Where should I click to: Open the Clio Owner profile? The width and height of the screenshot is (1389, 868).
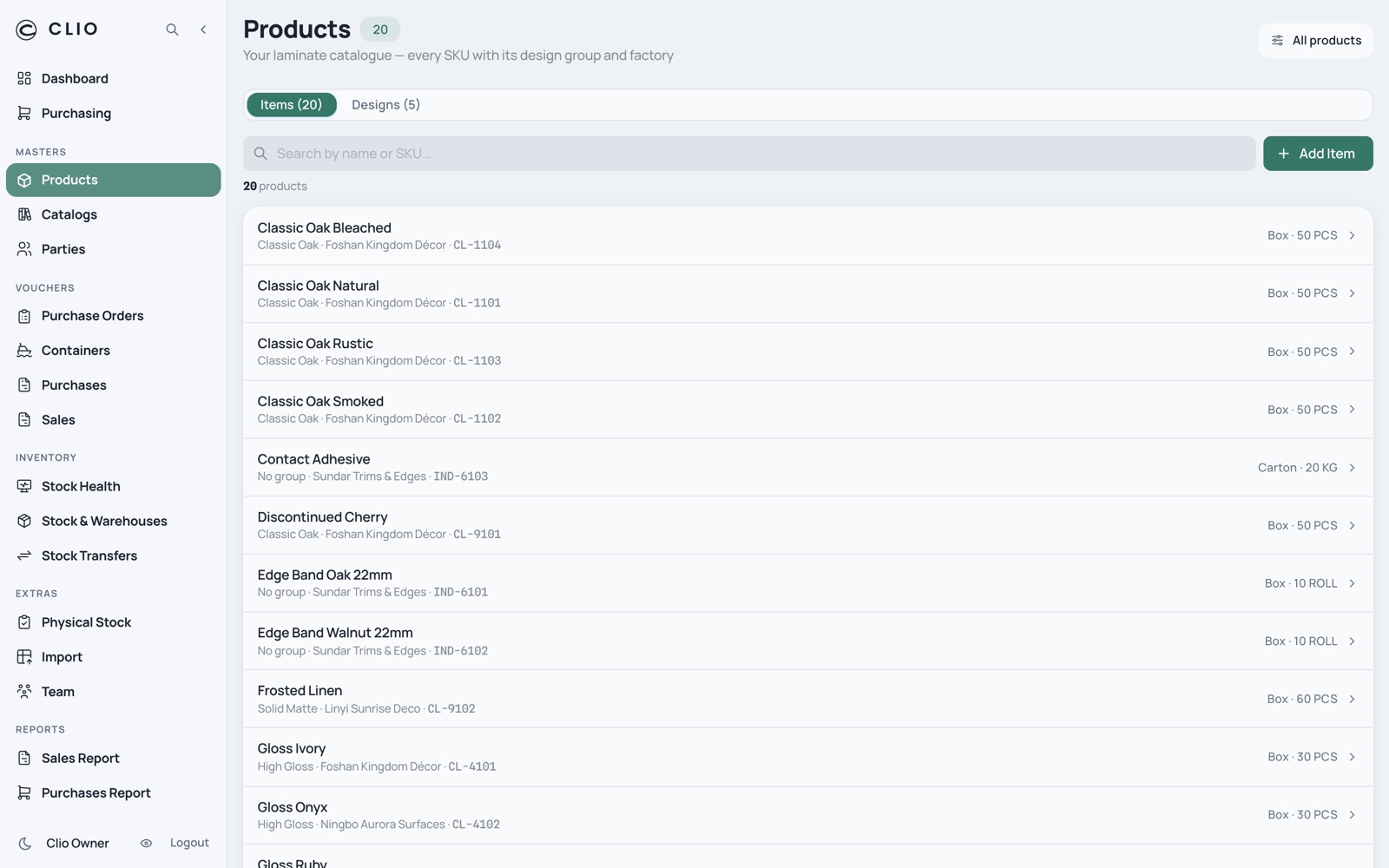pos(77,844)
